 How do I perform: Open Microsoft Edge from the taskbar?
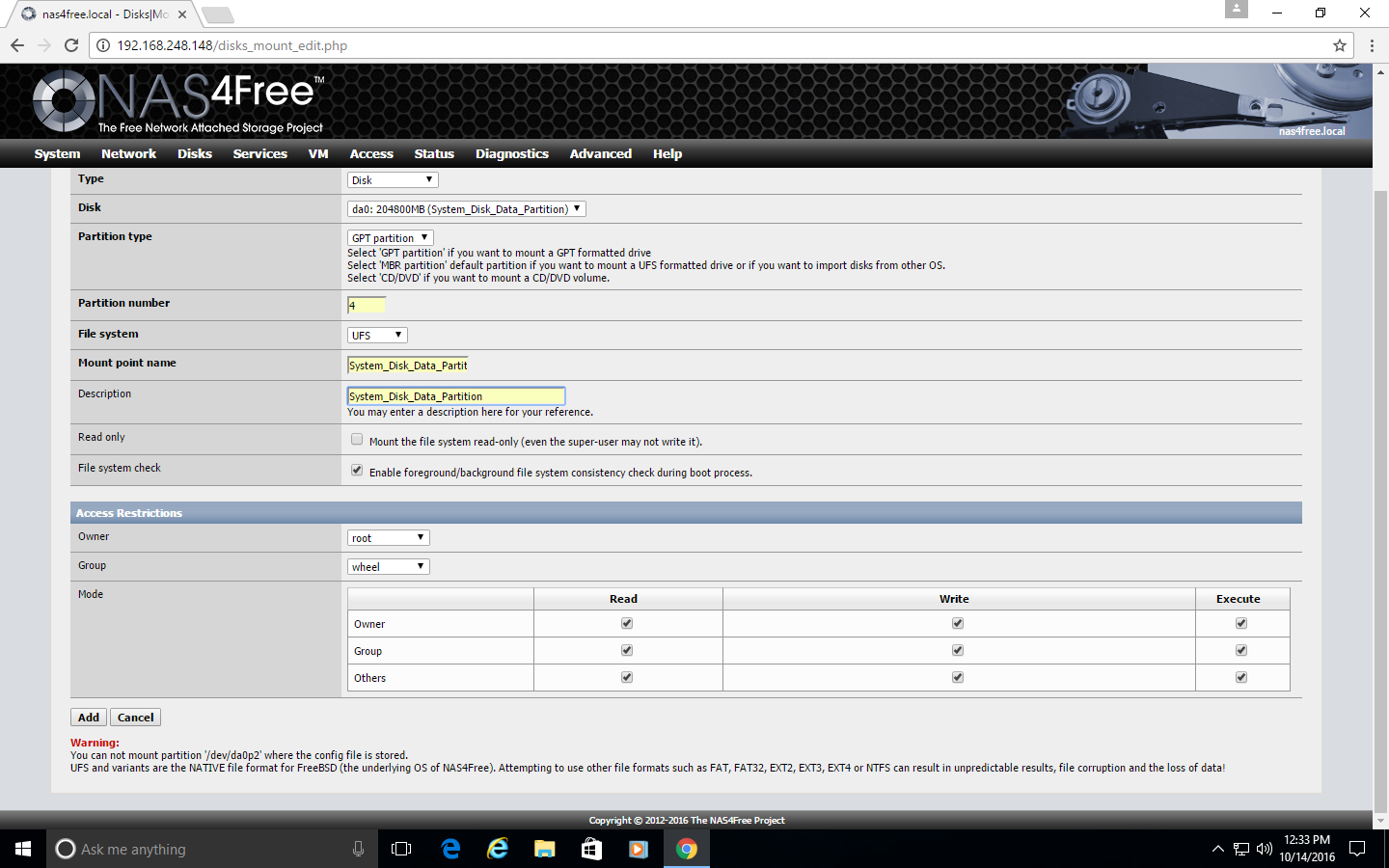tap(450, 849)
